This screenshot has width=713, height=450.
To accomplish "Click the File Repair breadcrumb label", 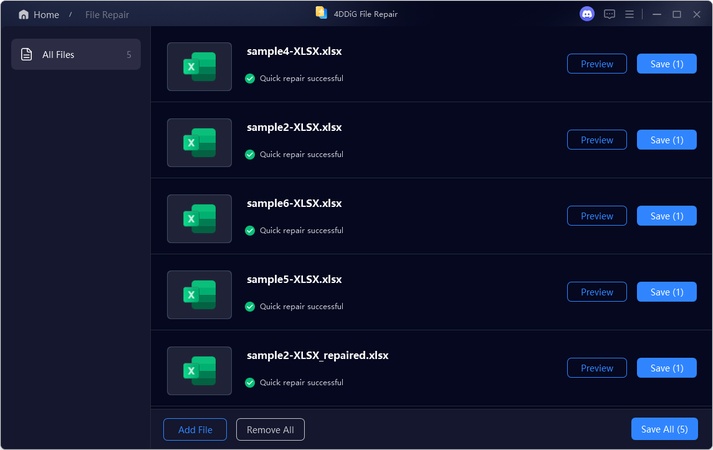I will click(x=107, y=15).
